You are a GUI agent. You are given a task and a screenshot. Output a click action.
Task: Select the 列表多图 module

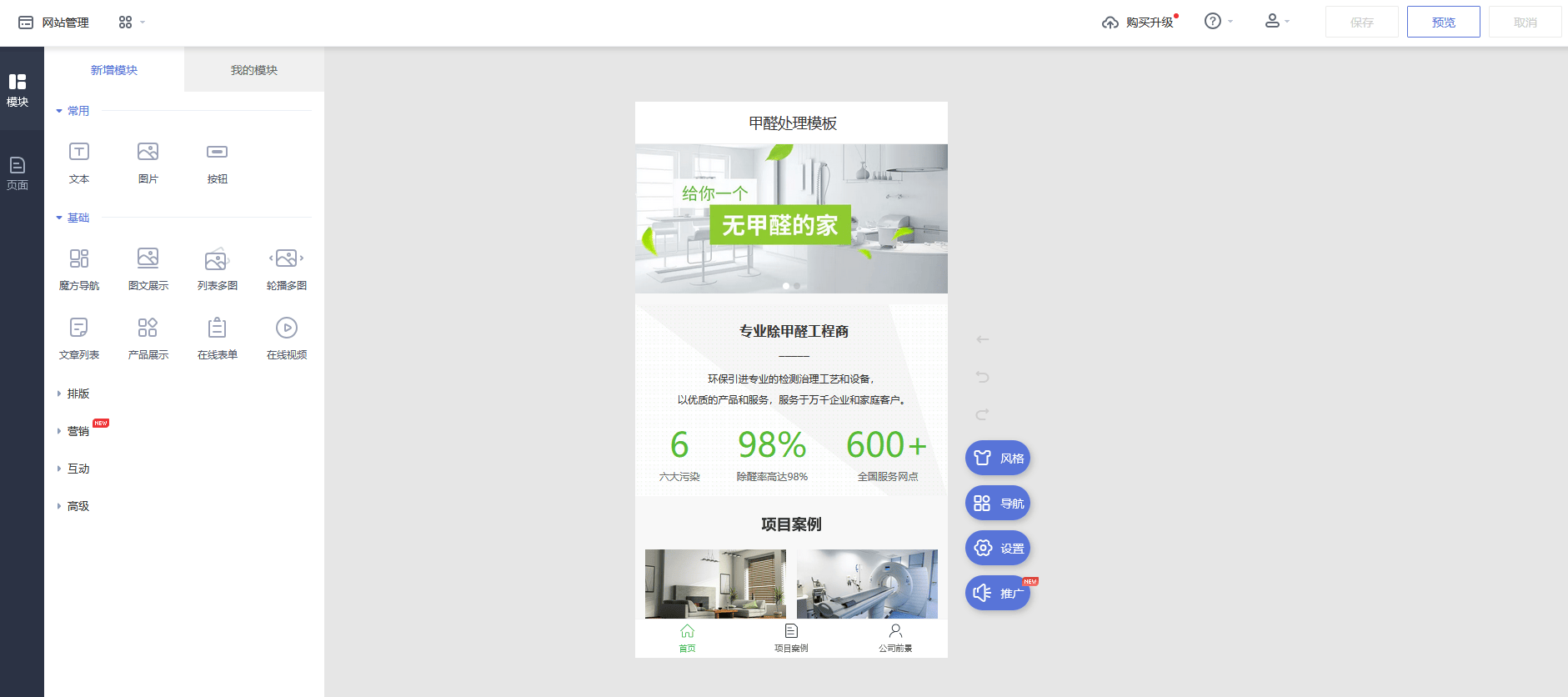tap(218, 268)
